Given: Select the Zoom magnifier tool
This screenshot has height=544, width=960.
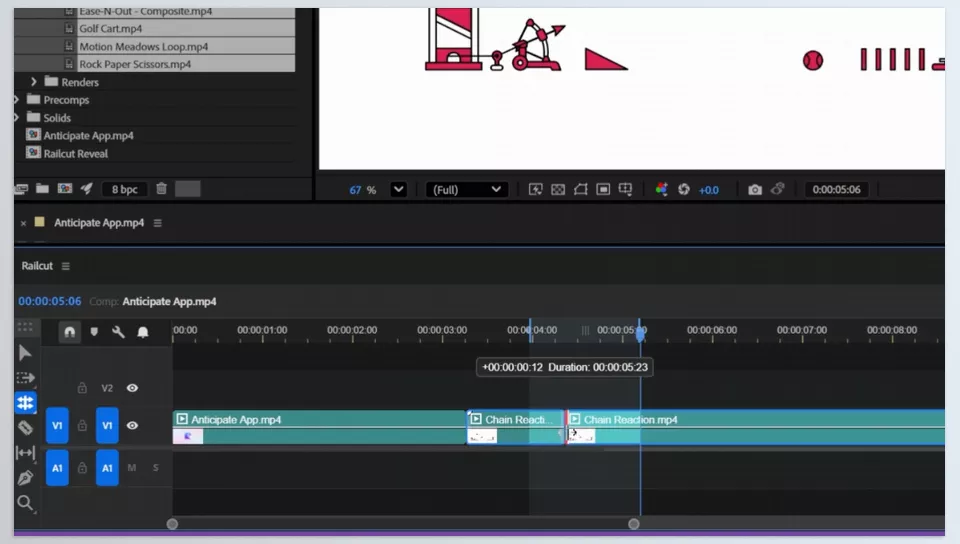Looking at the screenshot, I should pos(25,503).
